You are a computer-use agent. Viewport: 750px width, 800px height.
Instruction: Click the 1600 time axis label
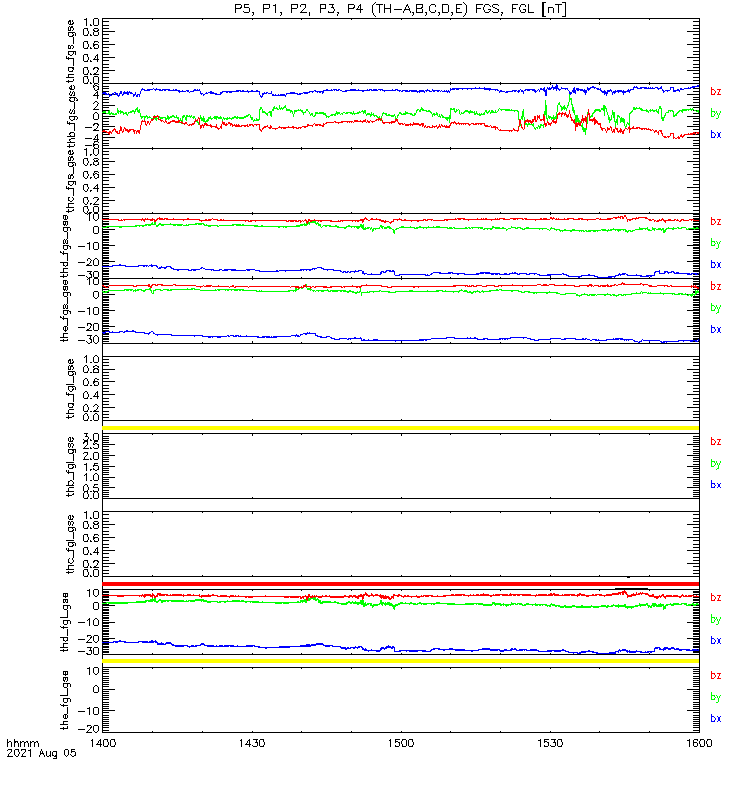click(x=698, y=743)
